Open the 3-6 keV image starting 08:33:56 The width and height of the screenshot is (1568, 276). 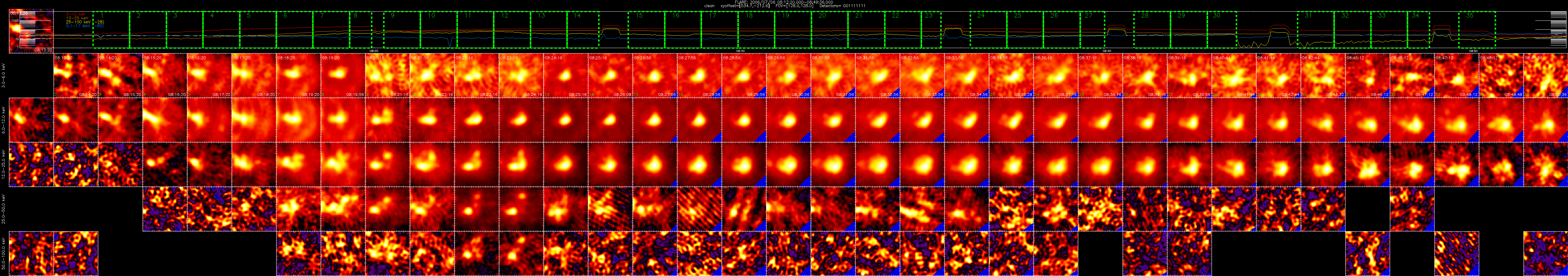[x=966, y=75]
